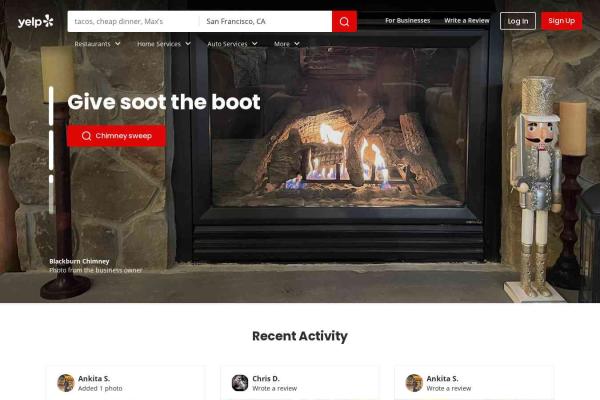Viewport: 600px width, 400px height.
Task: Open the More dropdown menu
Action: coord(286,44)
